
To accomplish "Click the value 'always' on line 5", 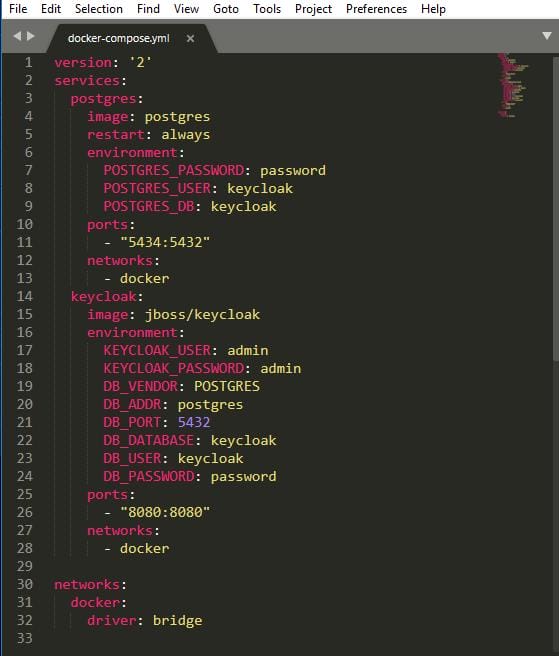I will (186, 135).
